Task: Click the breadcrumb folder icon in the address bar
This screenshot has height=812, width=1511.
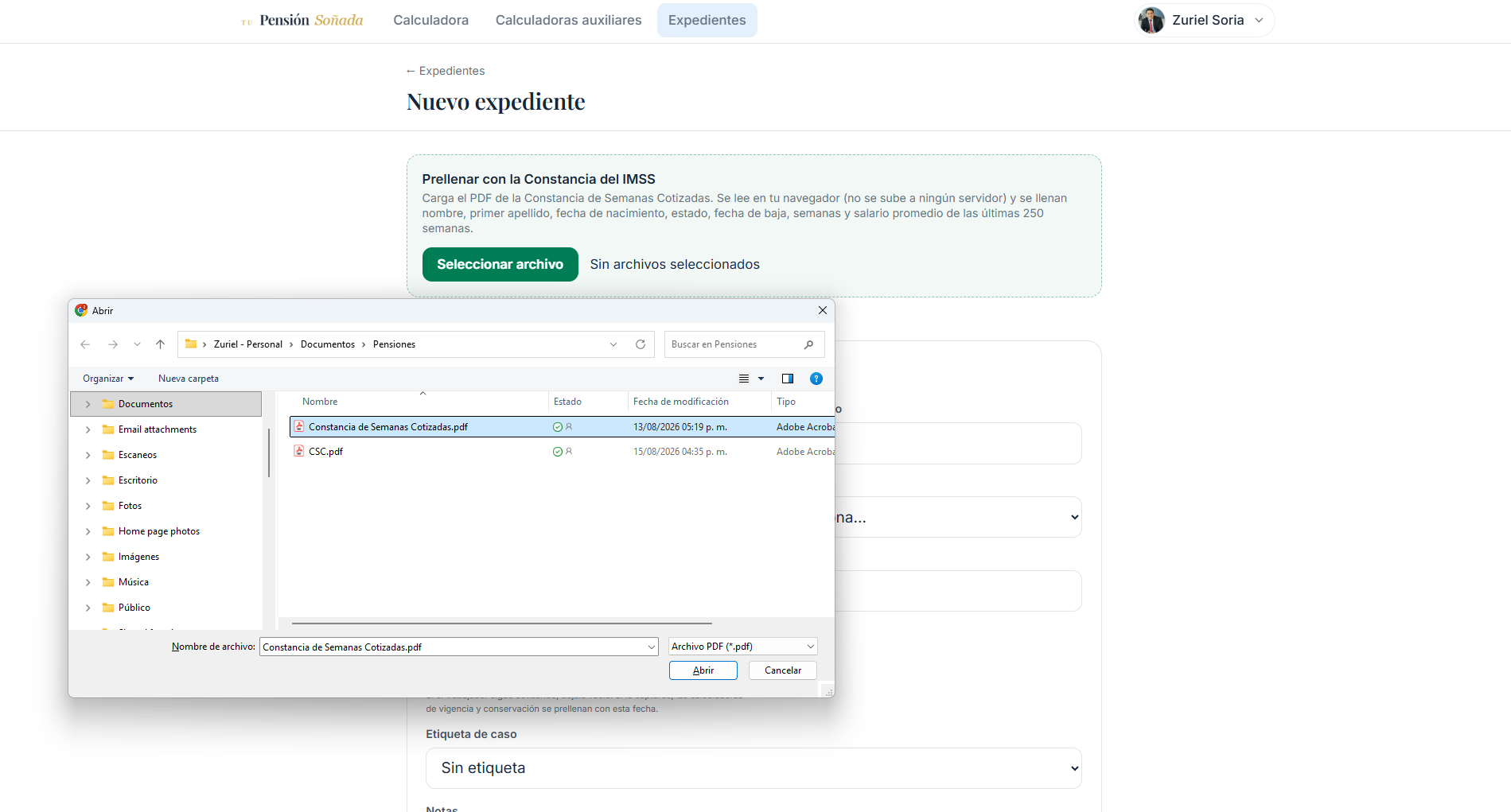Action: [x=191, y=344]
